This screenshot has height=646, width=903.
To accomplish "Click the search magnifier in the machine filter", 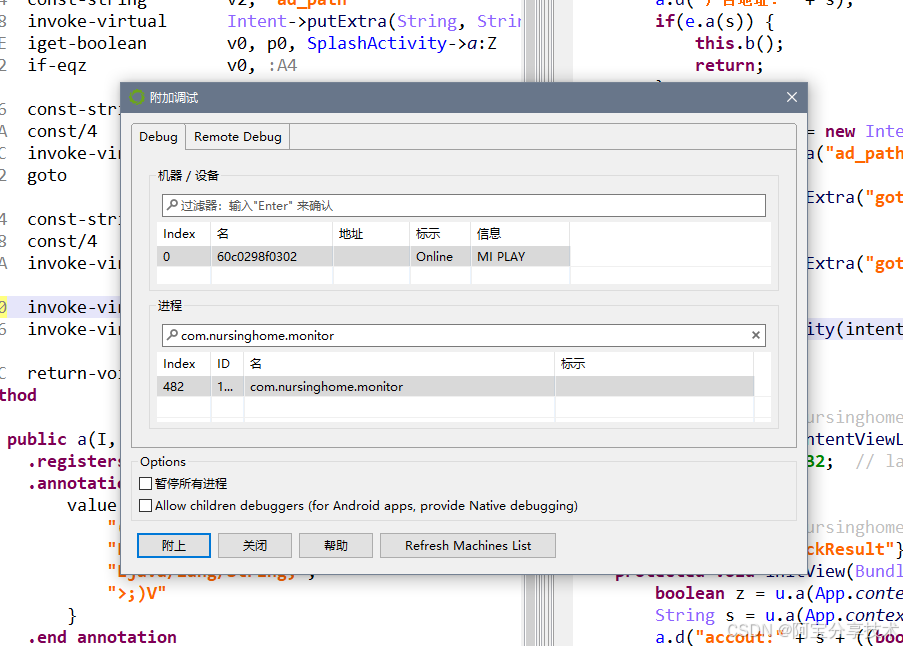I will tap(172, 204).
